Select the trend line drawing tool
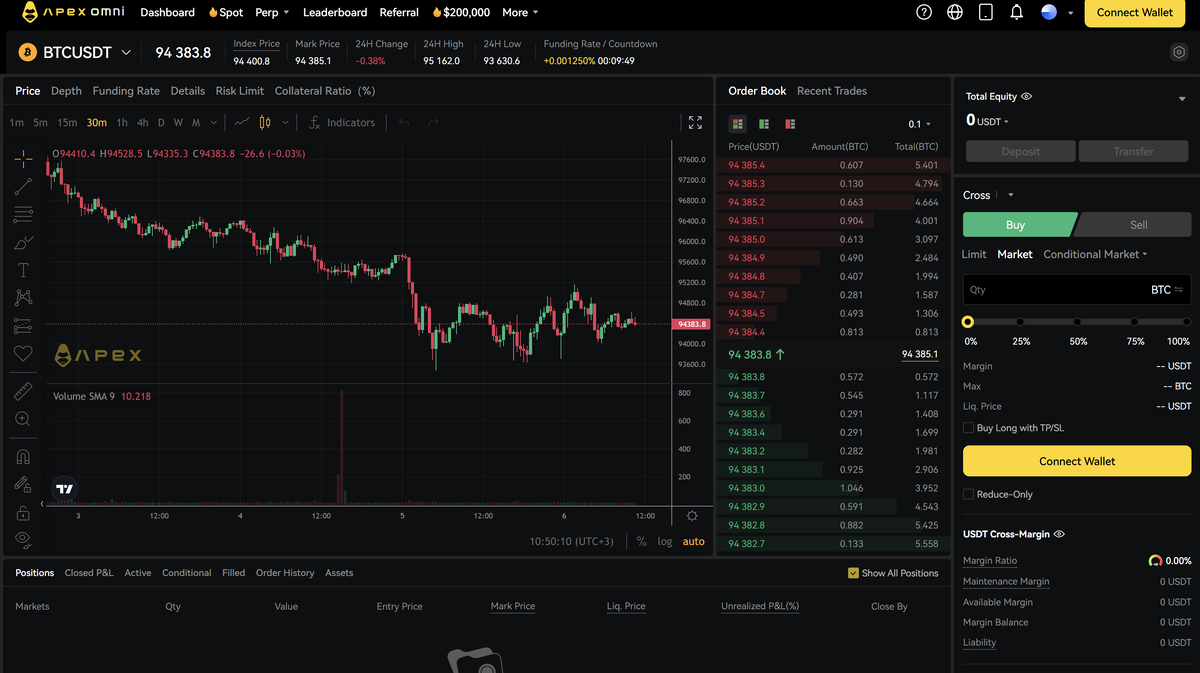 22,187
